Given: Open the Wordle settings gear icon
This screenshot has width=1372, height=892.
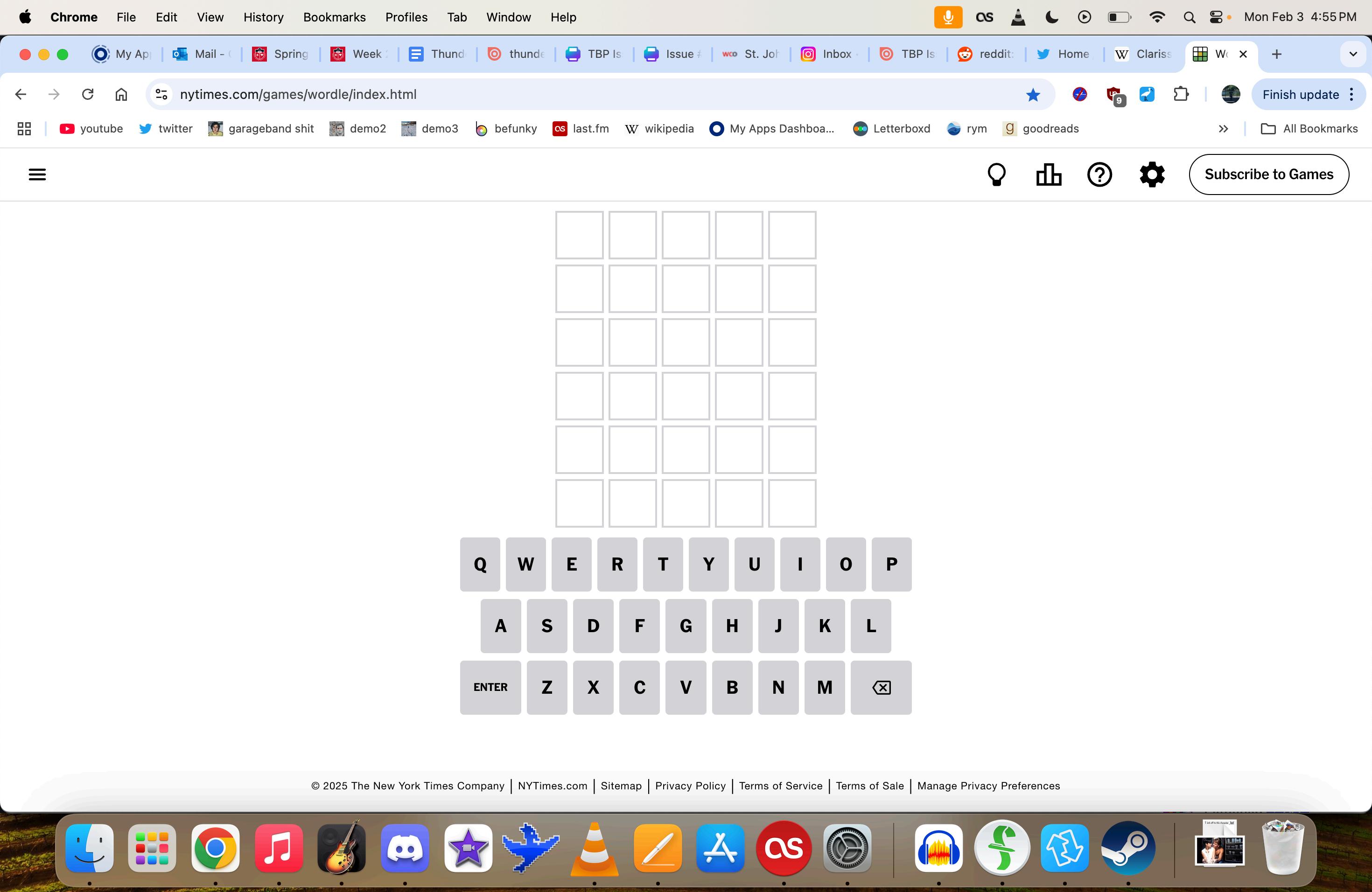Looking at the screenshot, I should pyautogui.click(x=1152, y=174).
